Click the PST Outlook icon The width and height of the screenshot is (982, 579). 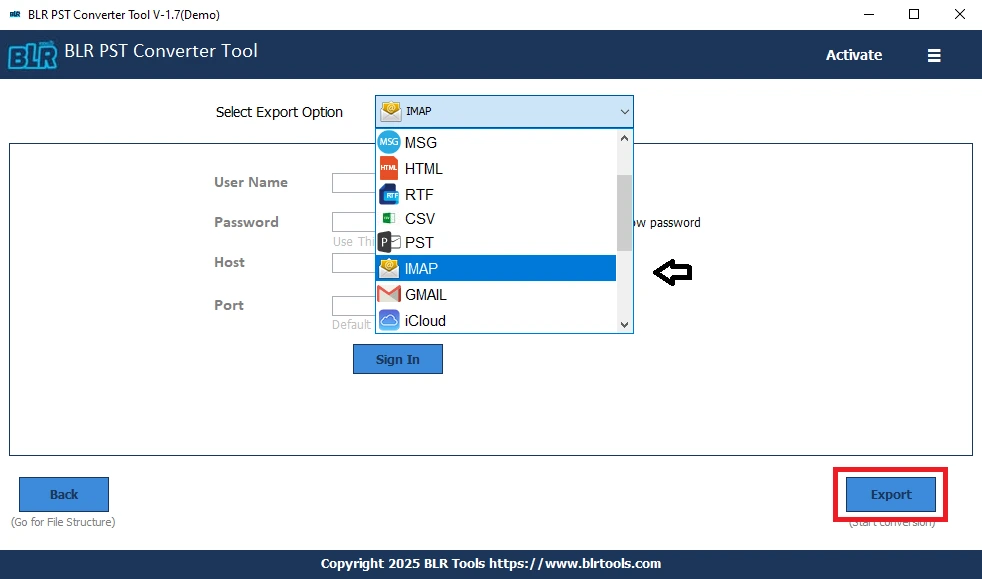point(389,242)
